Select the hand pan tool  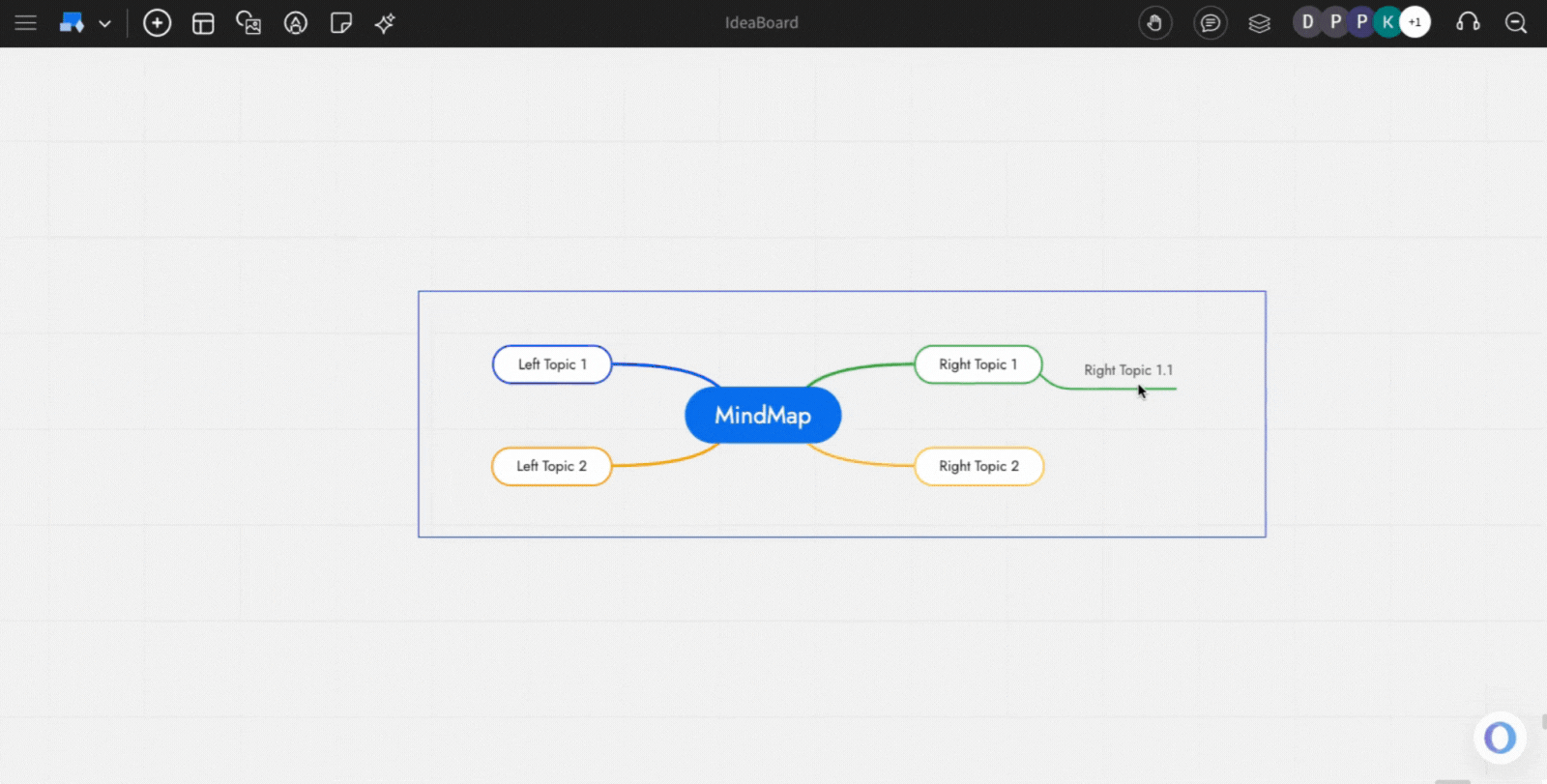coord(1154,23)
